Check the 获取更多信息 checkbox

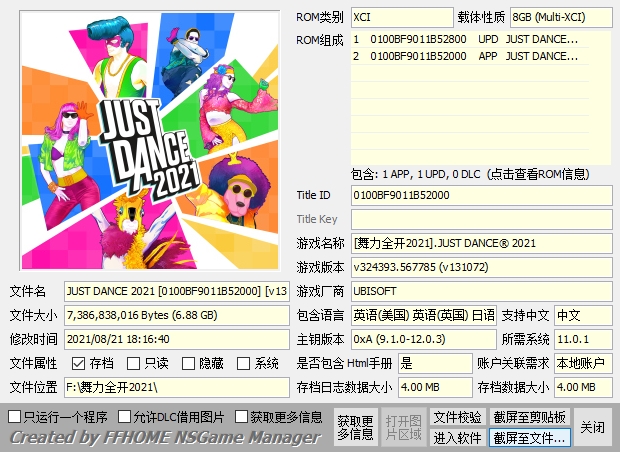(242, 416)
